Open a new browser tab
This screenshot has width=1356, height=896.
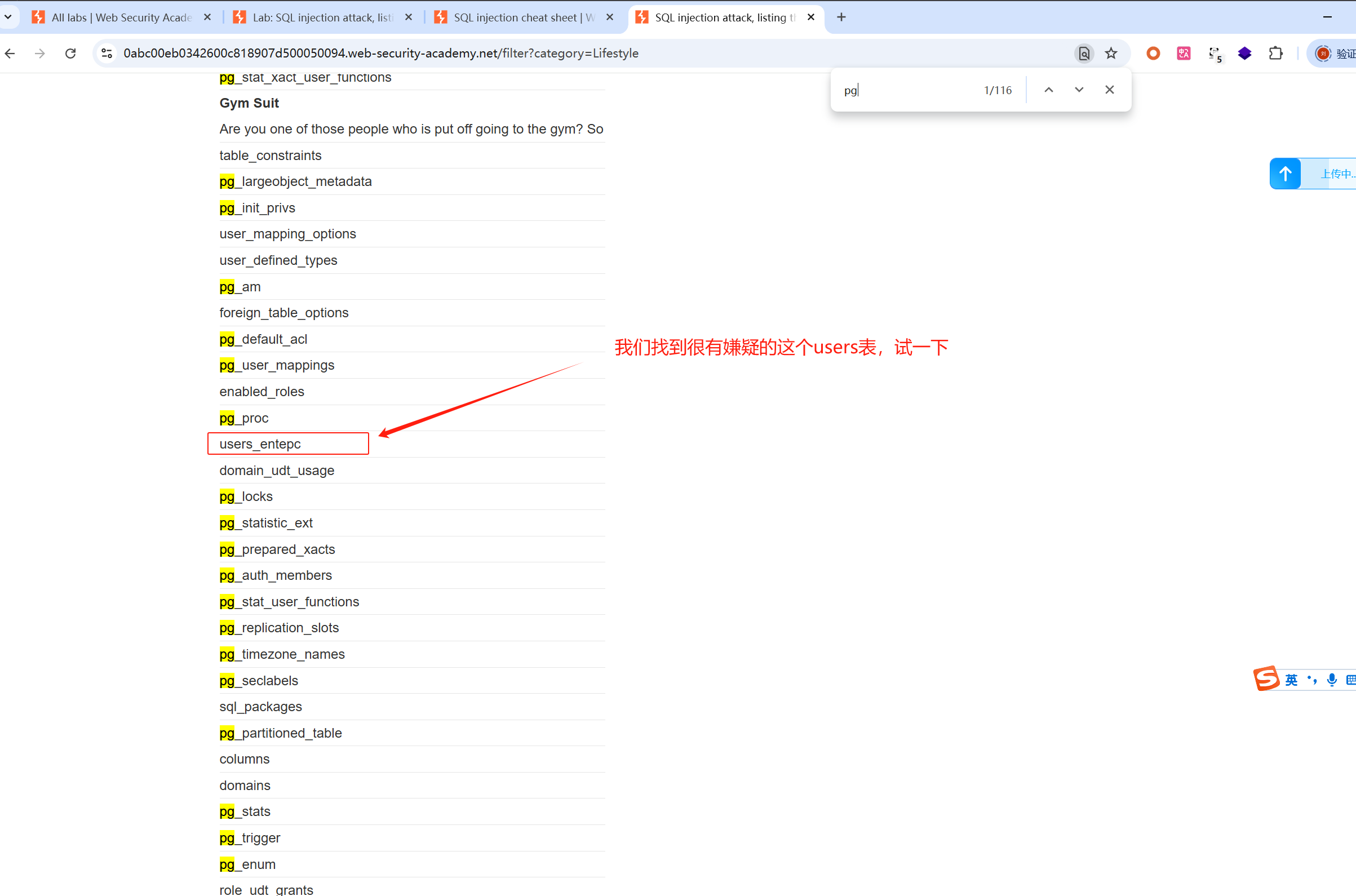point(841,17)
